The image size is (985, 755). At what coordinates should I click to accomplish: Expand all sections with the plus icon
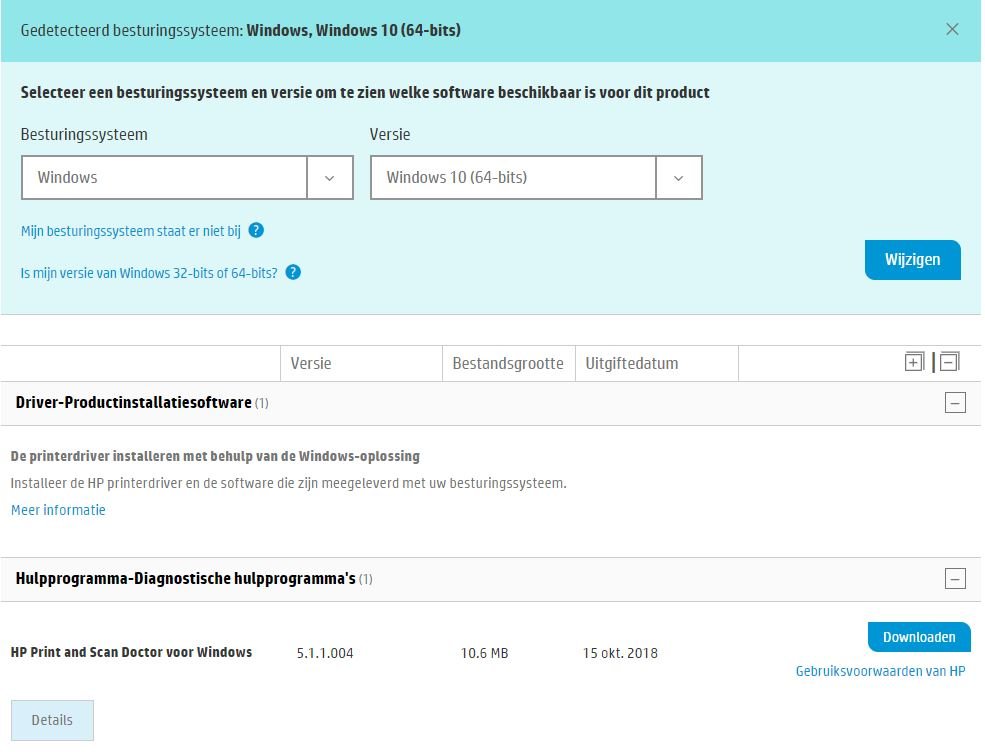[914, 362]
